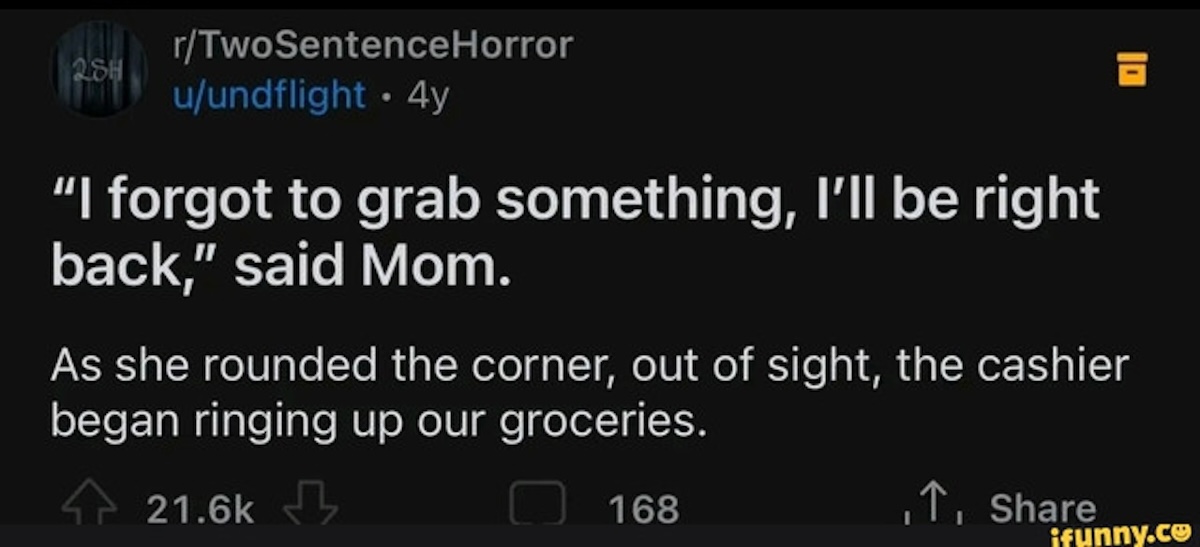1200x547 pixels.
Task: Click "began ringing up our groceries." text
Action: click(x=372, y=423)
